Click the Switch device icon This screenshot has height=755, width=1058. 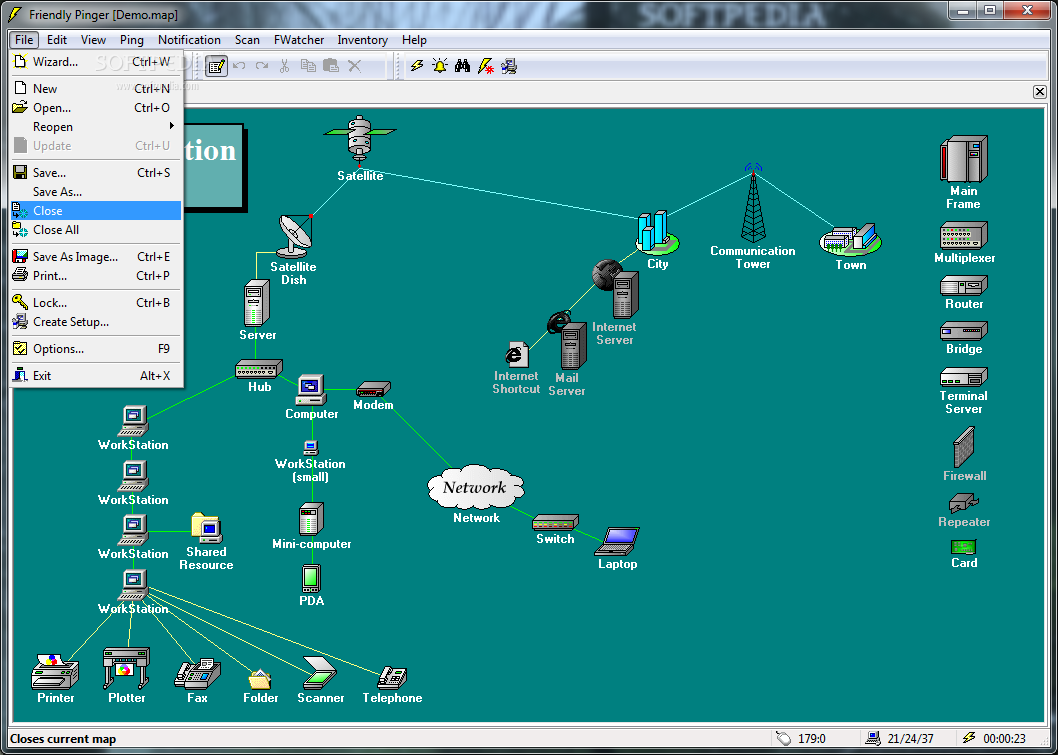555,522
